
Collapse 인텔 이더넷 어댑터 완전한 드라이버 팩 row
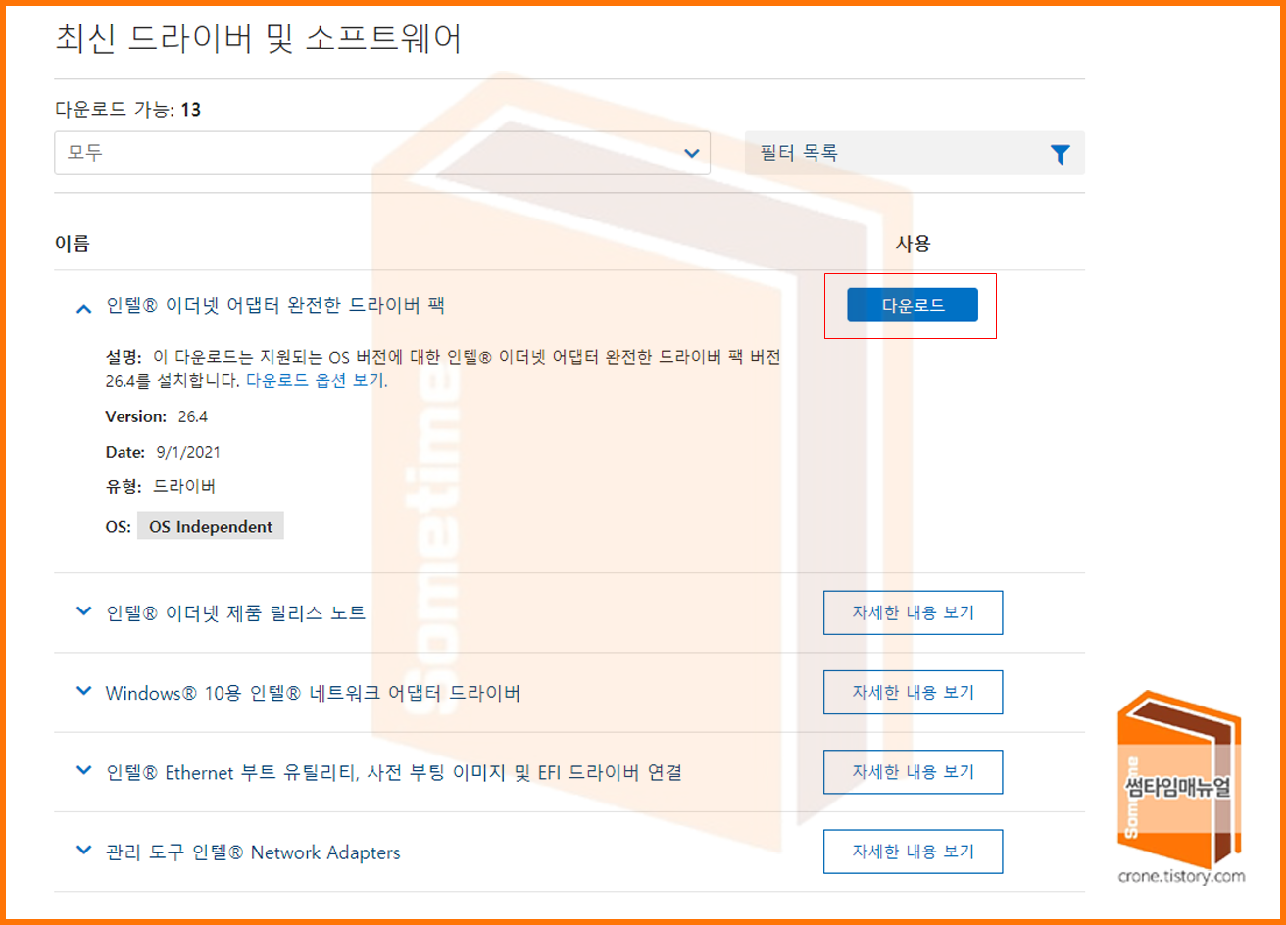click(83, 309)
